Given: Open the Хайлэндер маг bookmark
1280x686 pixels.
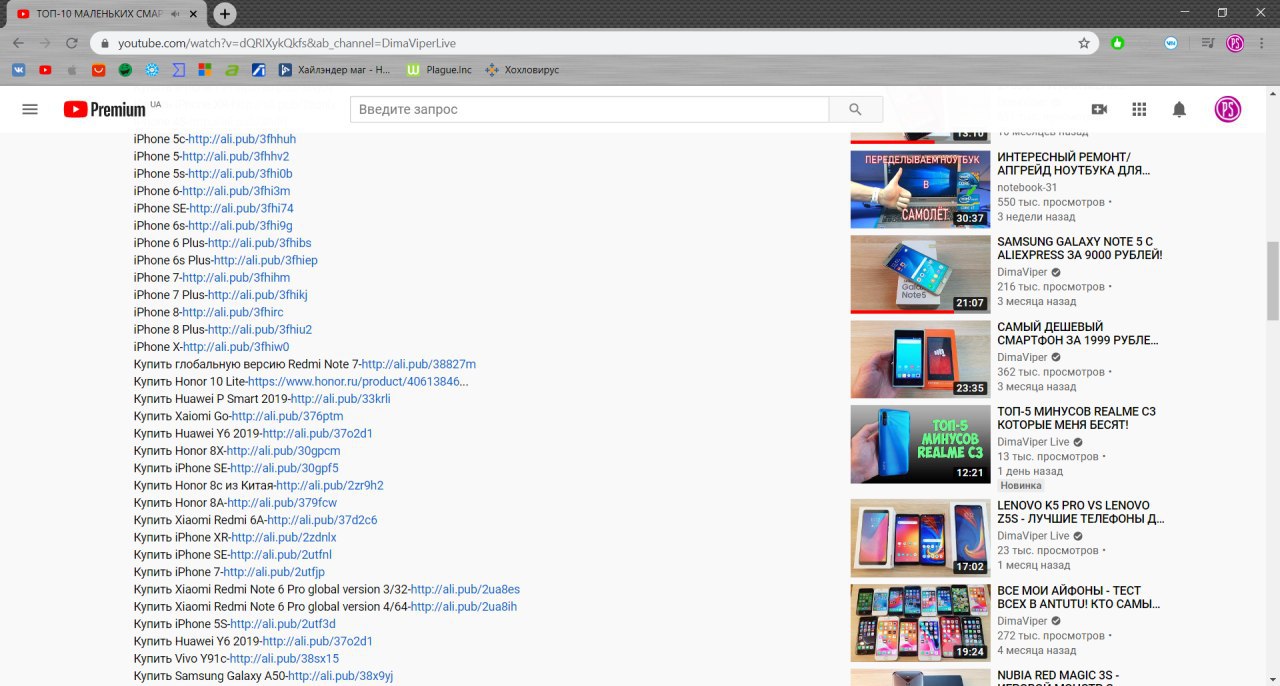Looking at the screenshot, I should pyautogui.click(x=335, y=70).
